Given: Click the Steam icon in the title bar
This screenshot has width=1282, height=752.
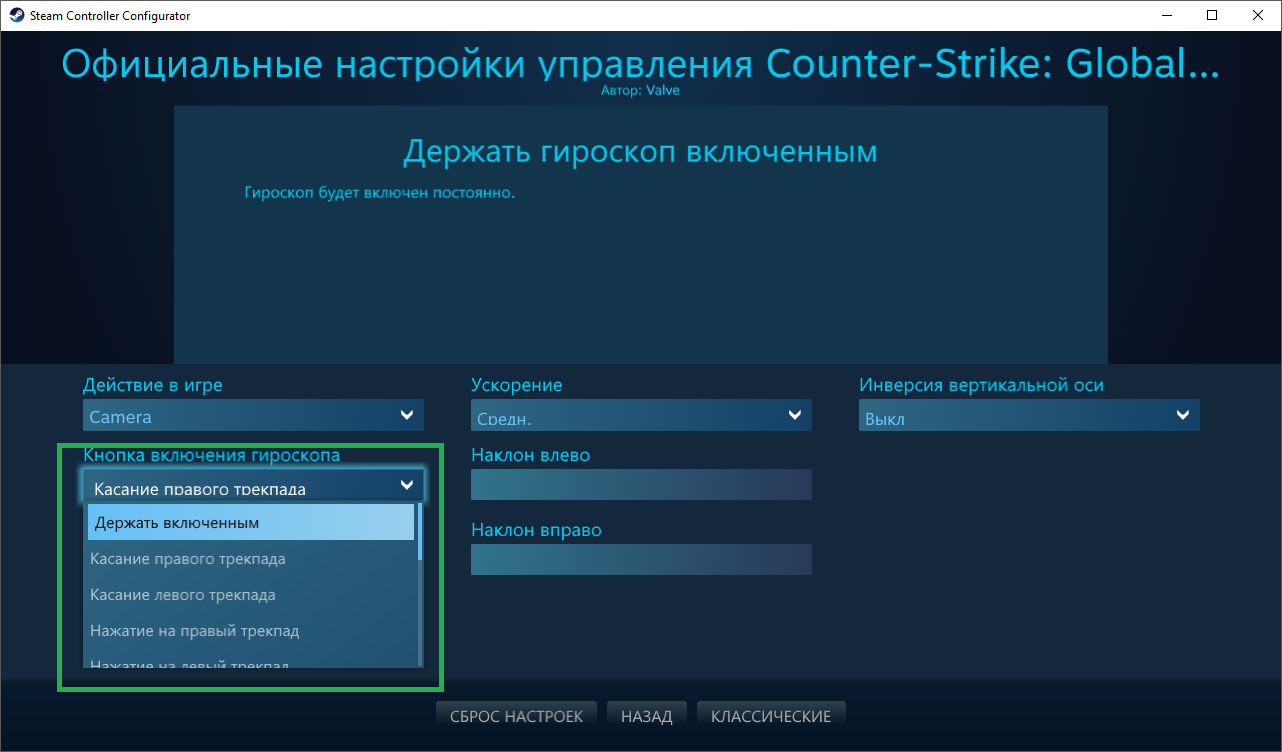Looking at the screenshot, I should click(x=17, y=15).
